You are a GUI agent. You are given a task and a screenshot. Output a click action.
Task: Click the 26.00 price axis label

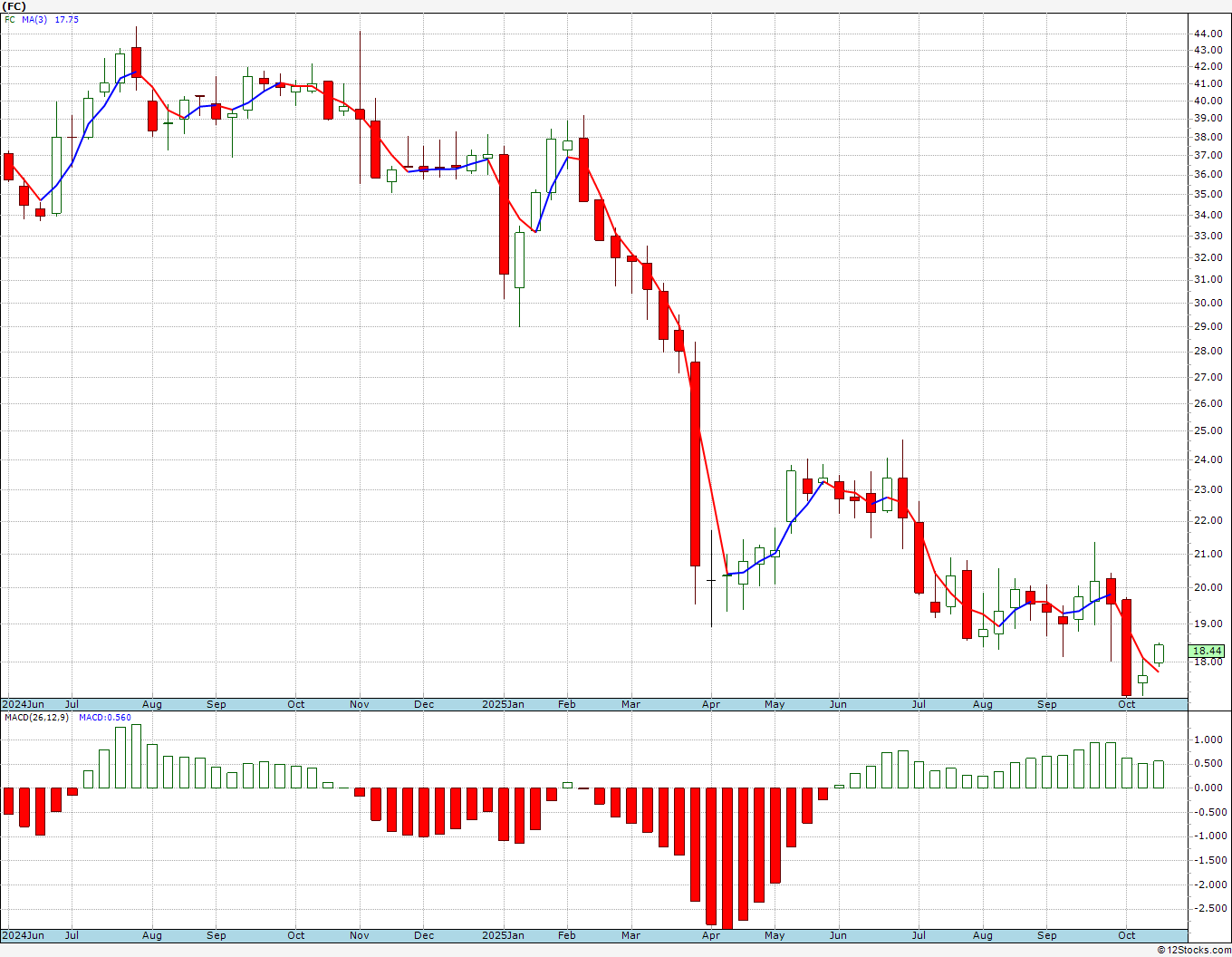(x=1208, y=404)
